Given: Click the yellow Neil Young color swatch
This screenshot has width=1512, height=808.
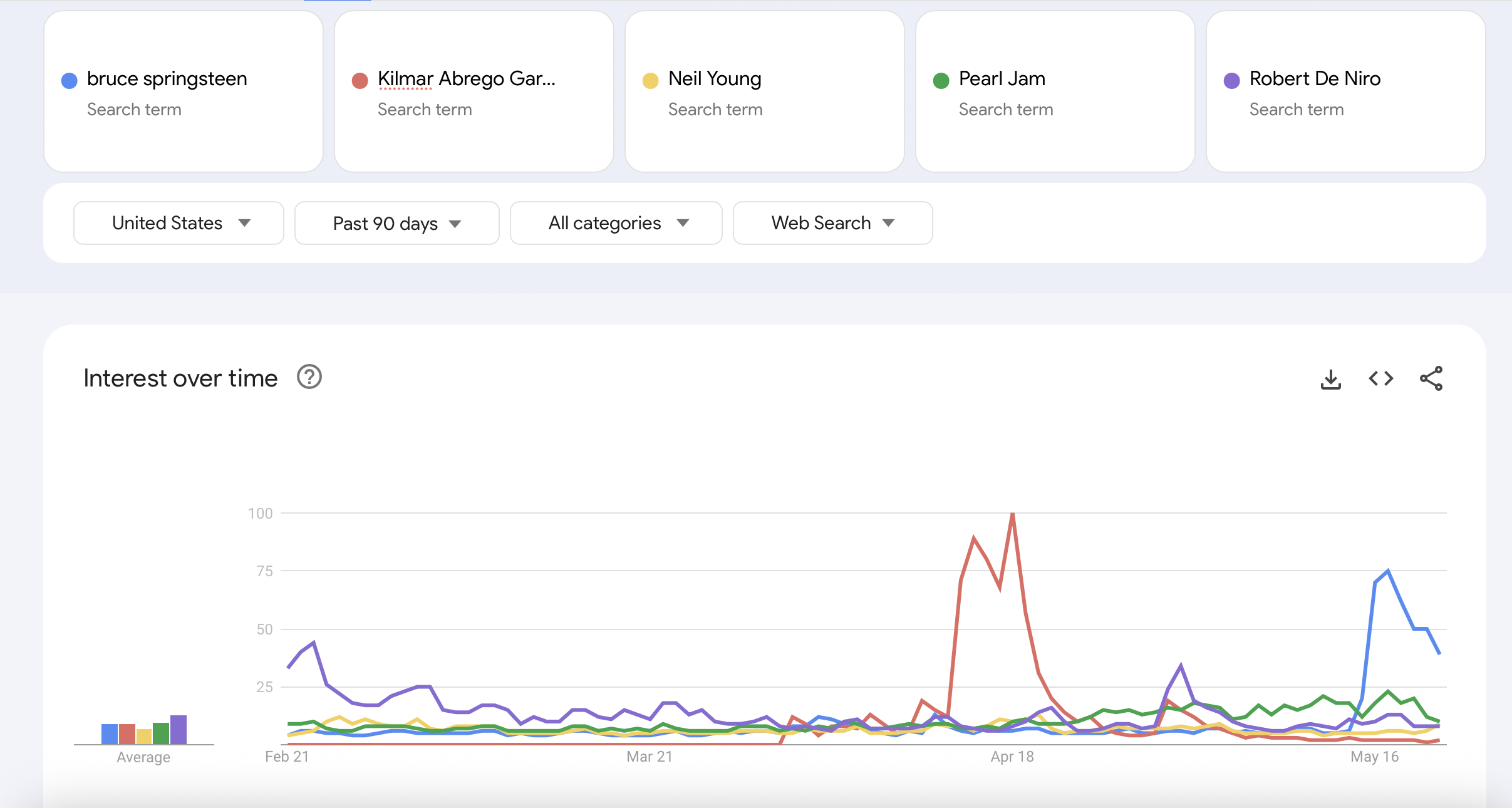Looking at the screenshot, I should (651, 80).
